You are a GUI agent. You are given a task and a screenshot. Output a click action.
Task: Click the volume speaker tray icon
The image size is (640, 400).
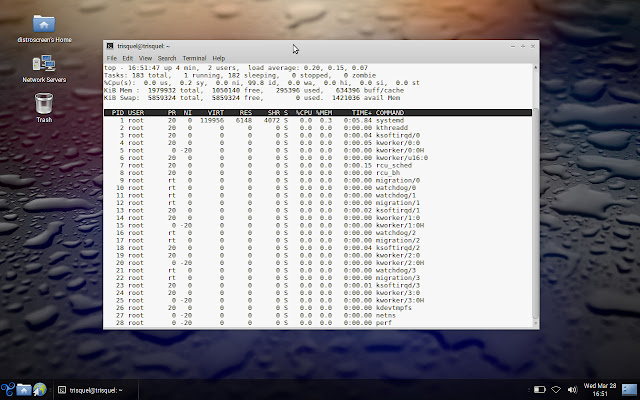[572, 390]
